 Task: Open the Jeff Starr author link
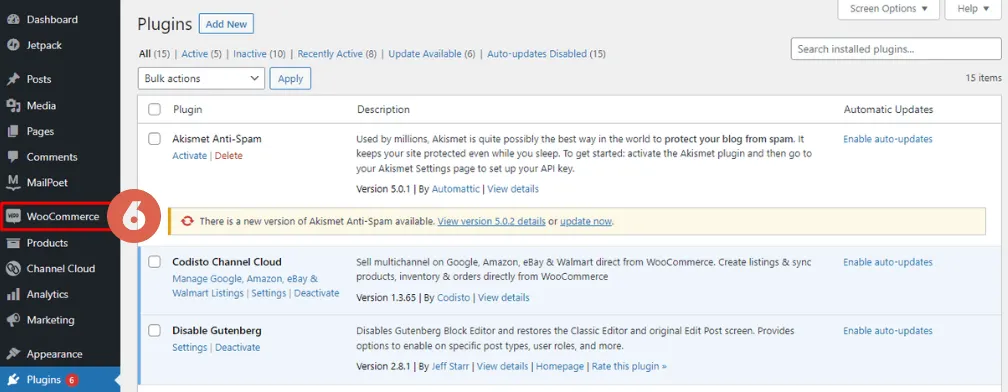[449, 366]
